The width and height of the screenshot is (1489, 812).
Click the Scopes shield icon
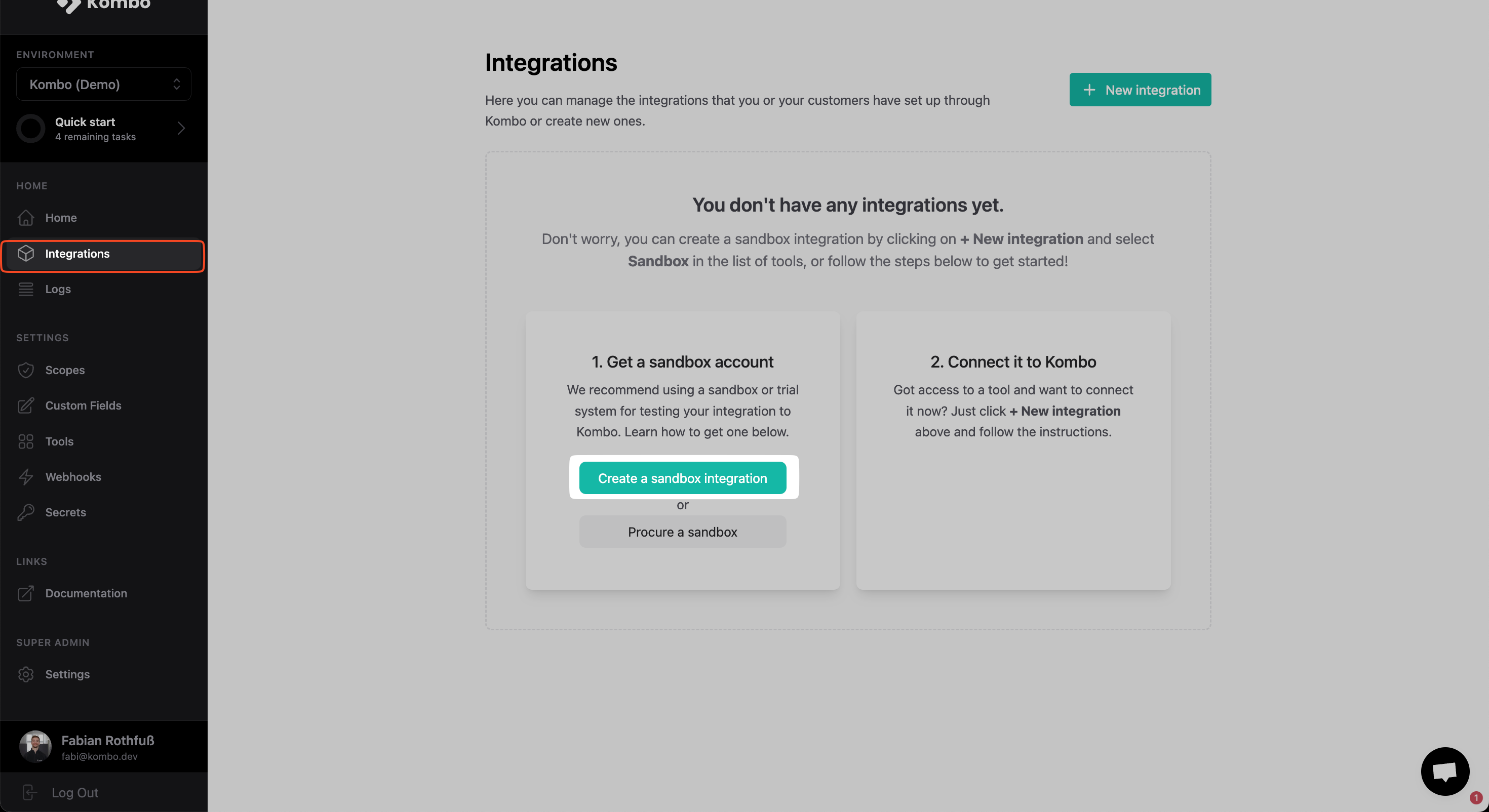click(26, 370)
